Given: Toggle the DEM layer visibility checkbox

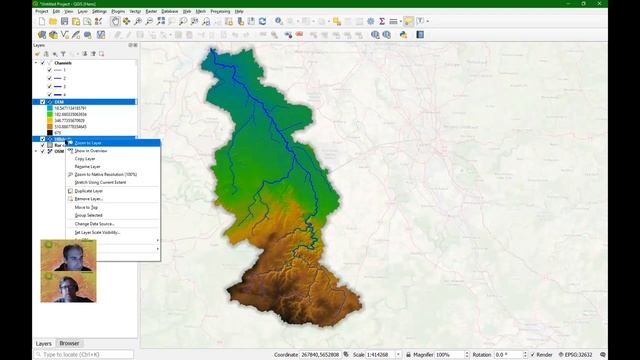Looking at the screenshot, I should click(42, 102).
